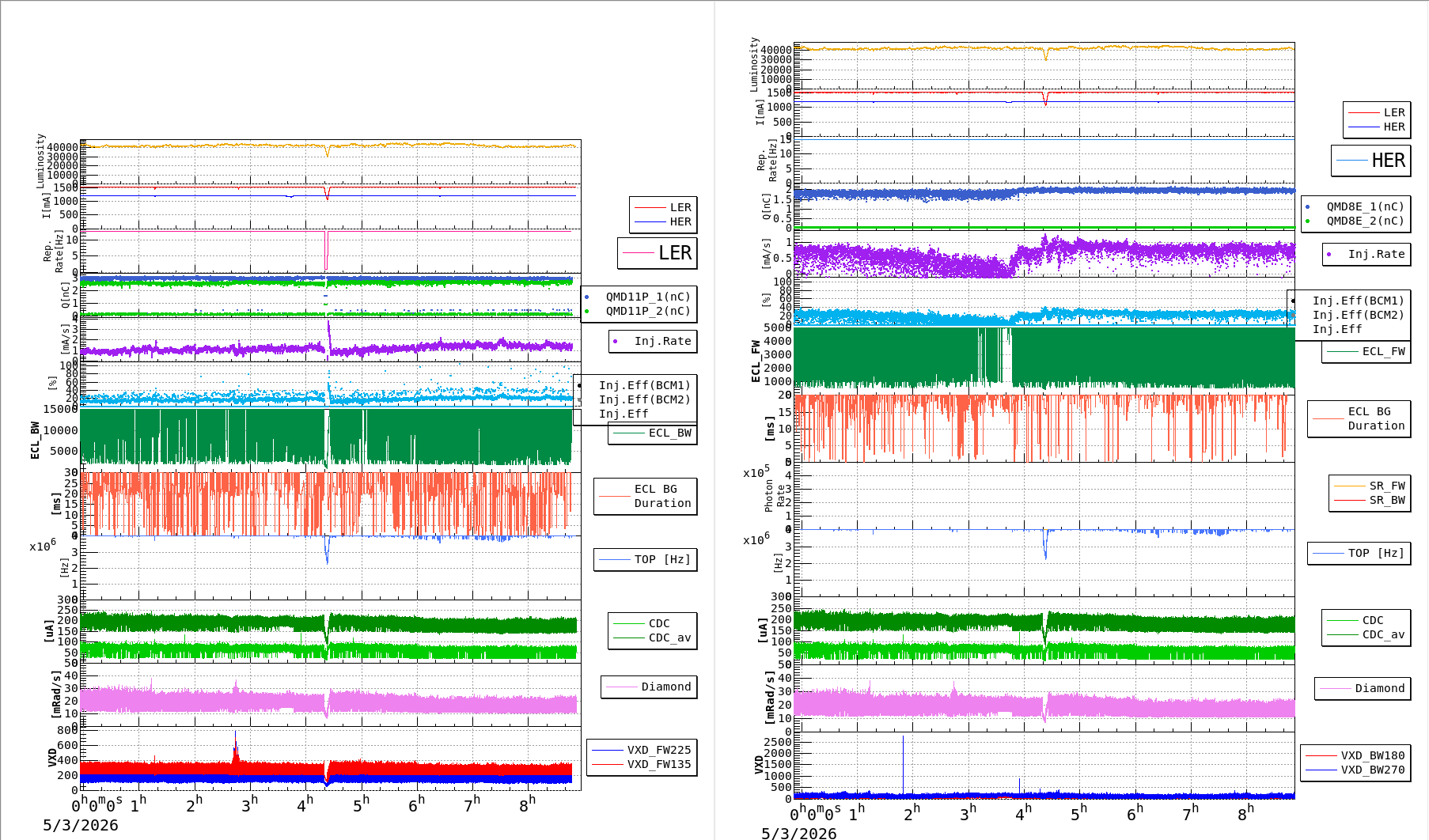Click the CDC legend entry in left panel

pyautogui.click(x=642, y=623)
